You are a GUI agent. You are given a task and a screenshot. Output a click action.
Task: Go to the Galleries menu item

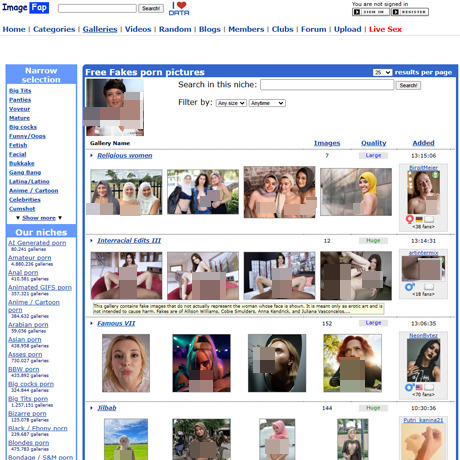(x=100, y=29)
